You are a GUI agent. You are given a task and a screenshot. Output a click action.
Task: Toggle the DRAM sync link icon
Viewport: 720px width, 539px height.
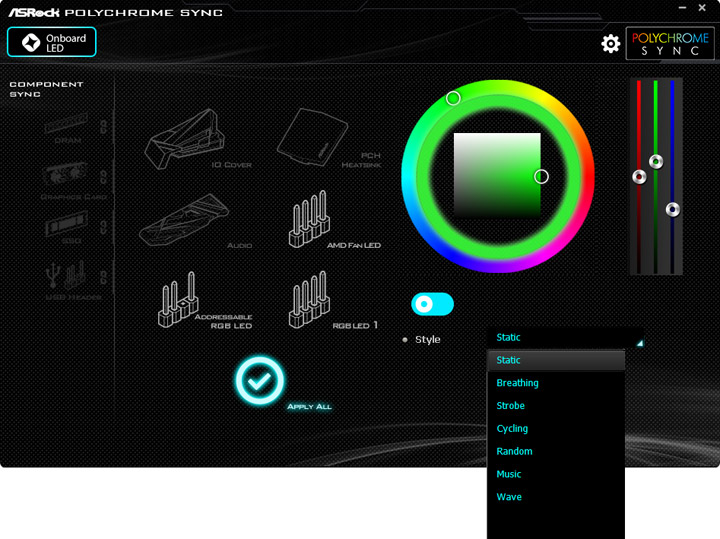(x=104, y=127)
